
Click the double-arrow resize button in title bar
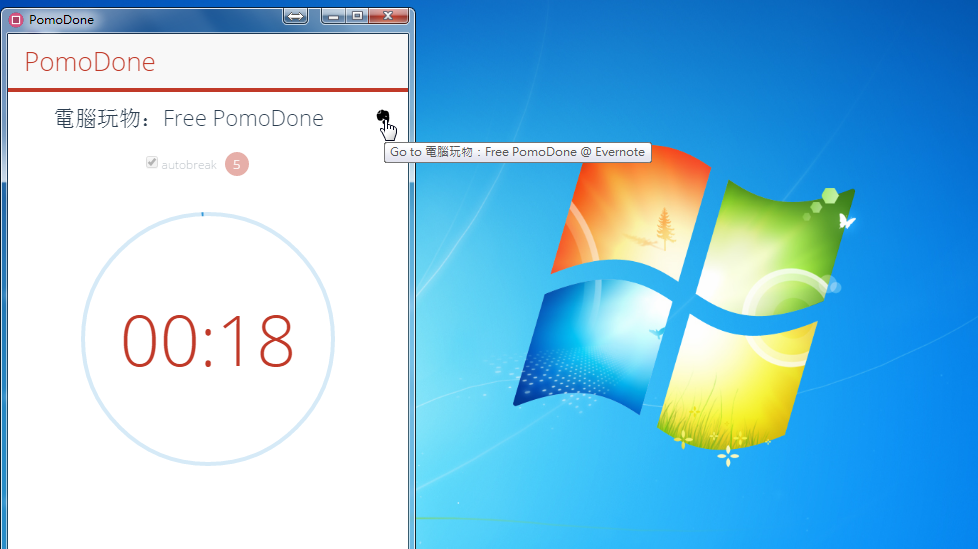coord(296,16)
